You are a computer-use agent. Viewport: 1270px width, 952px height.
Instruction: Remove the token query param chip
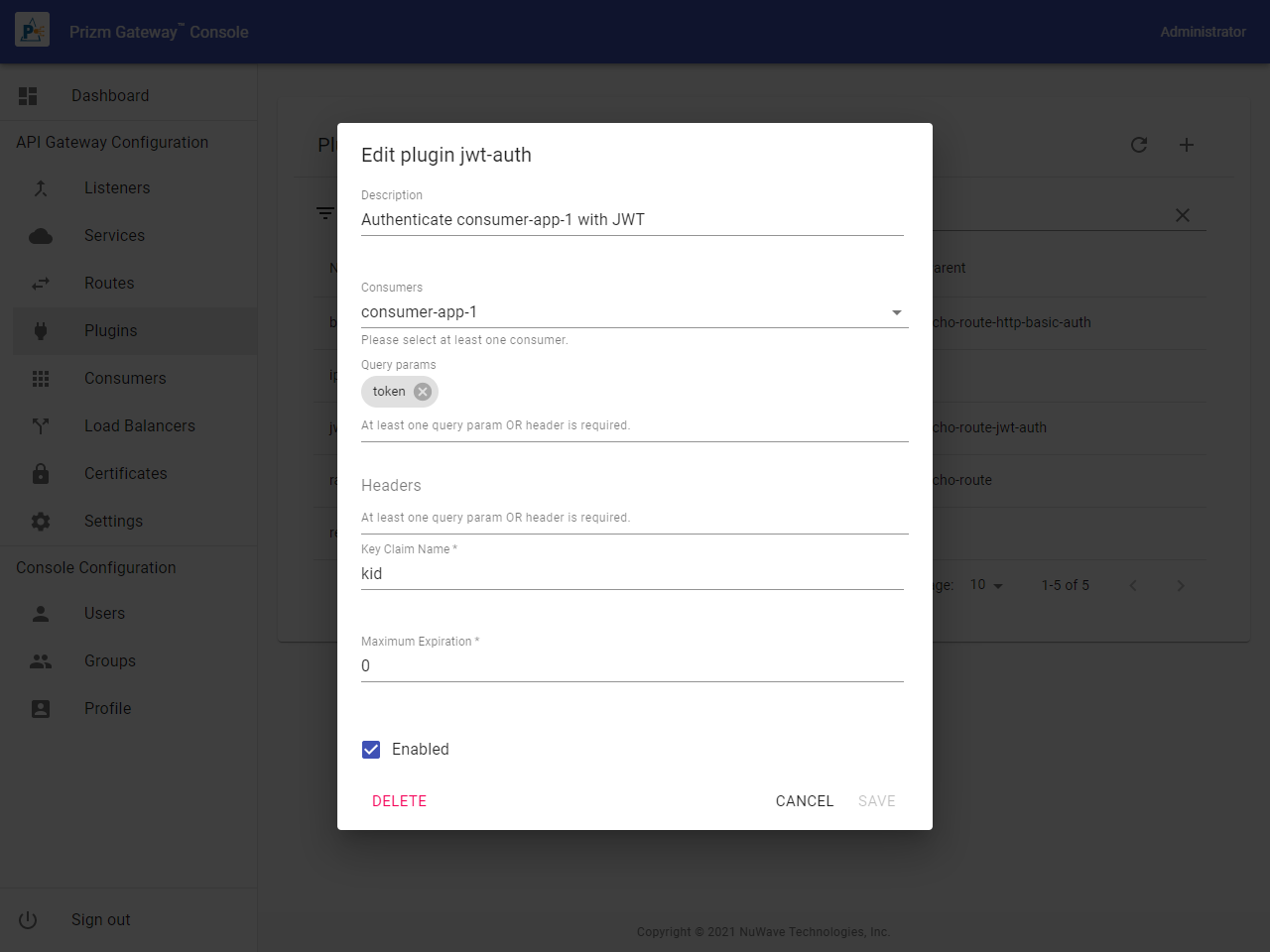pos(423,392)
